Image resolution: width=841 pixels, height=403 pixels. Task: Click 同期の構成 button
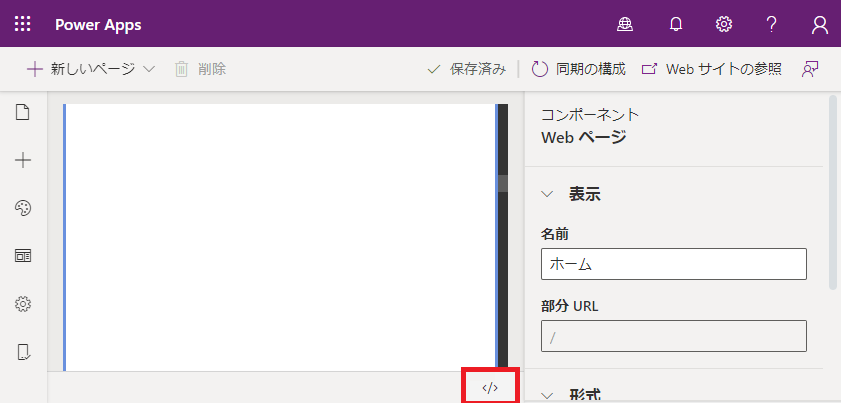pyautogui.click(x=578, y=69)
